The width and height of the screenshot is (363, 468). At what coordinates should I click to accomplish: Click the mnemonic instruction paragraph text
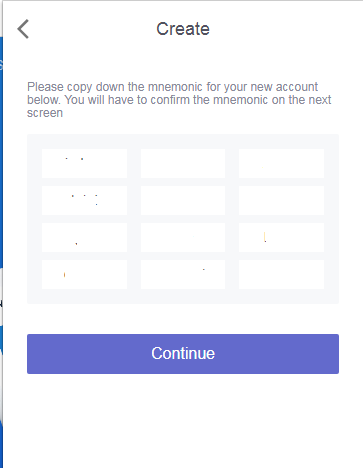pyautogui.click(x=179, y=100)
